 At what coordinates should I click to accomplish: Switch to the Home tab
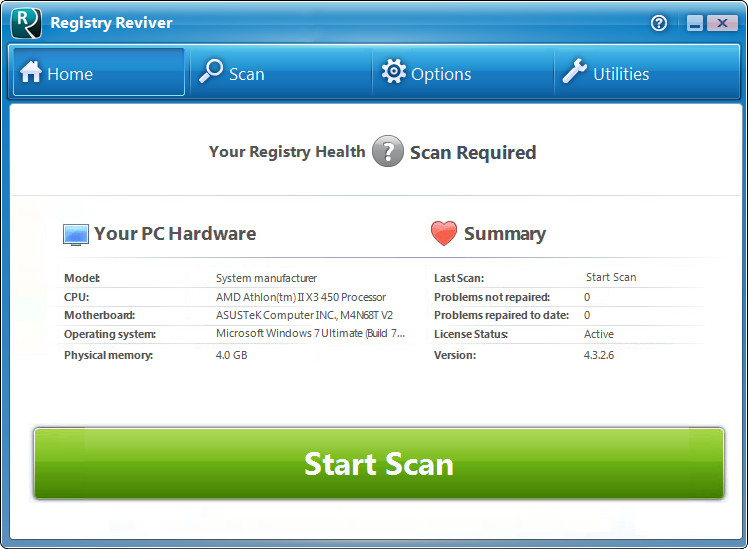(x=99, y=72)
